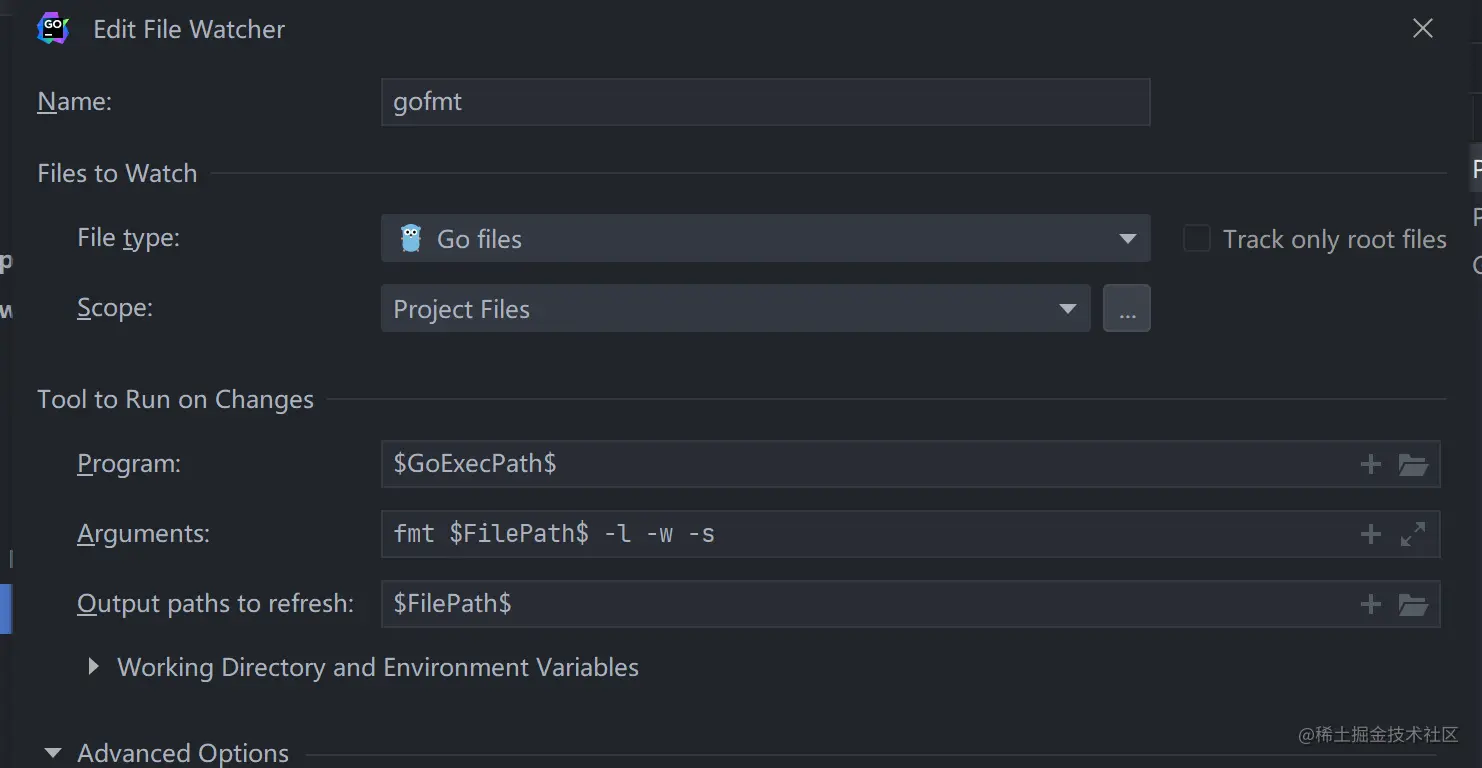Expand the Arguments field editor

click(1412, 534)
